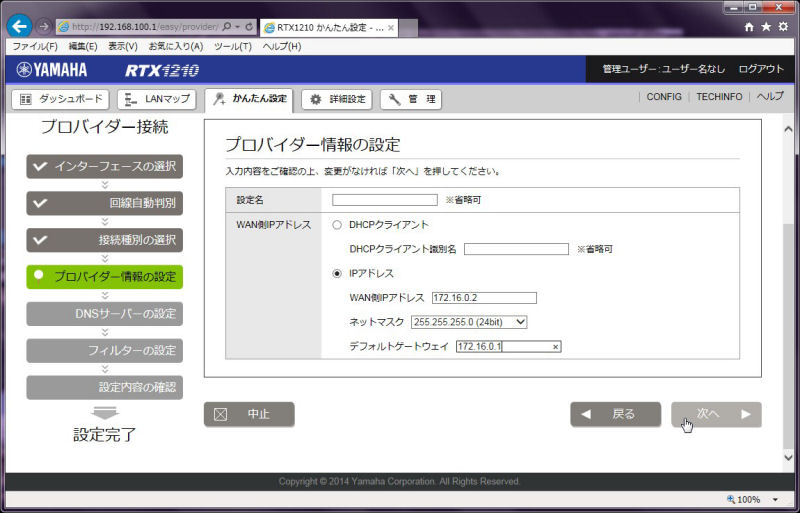
Task: Open the IE tools gear icon
Action: pos(783,27)
